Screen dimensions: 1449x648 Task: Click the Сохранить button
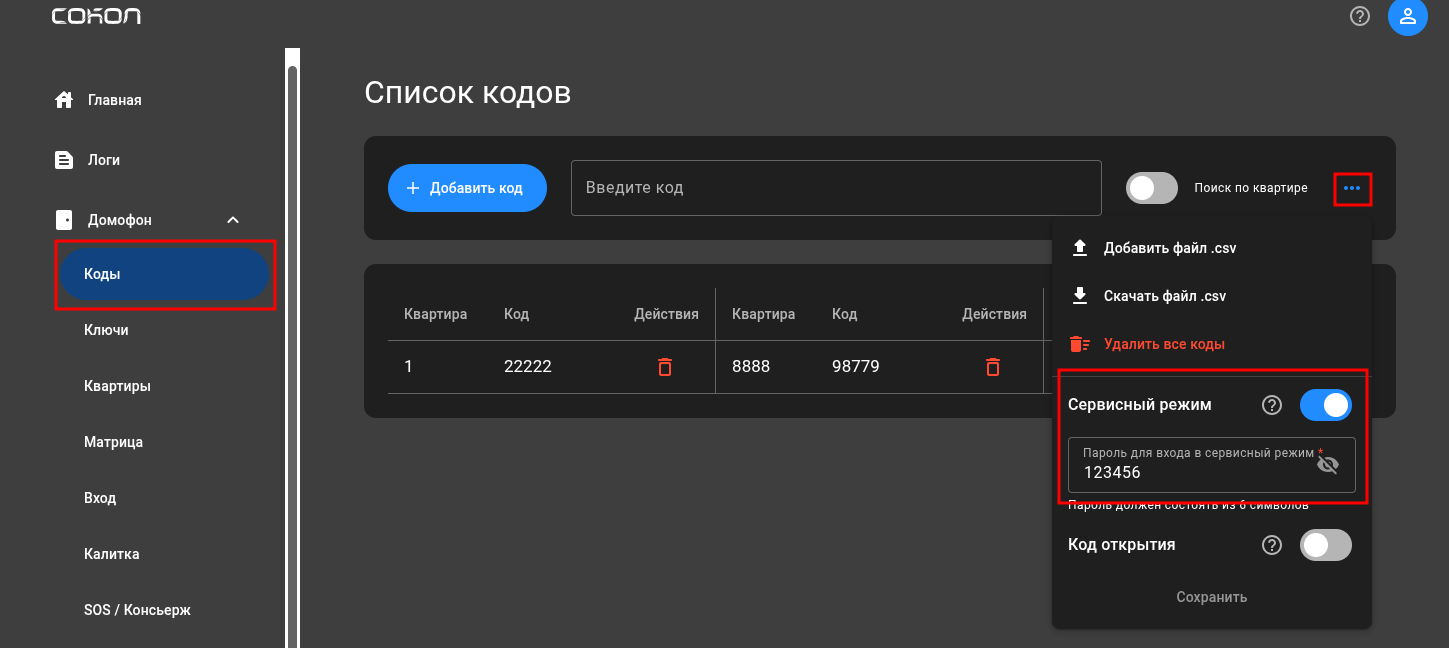tap(1211, 597)
